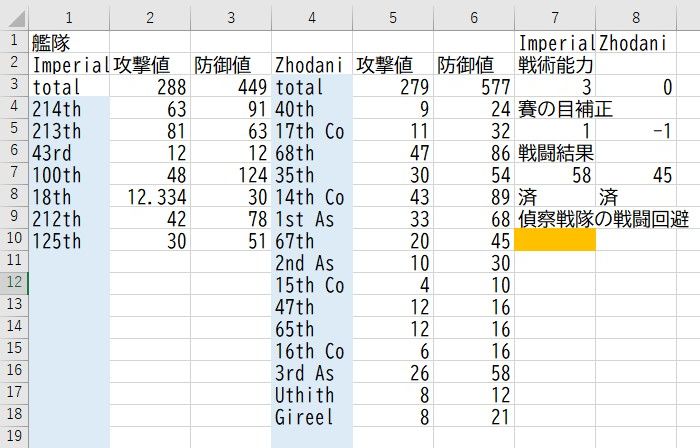
Task: Click the 100th fleet name cell
Action: coord(69,174)
